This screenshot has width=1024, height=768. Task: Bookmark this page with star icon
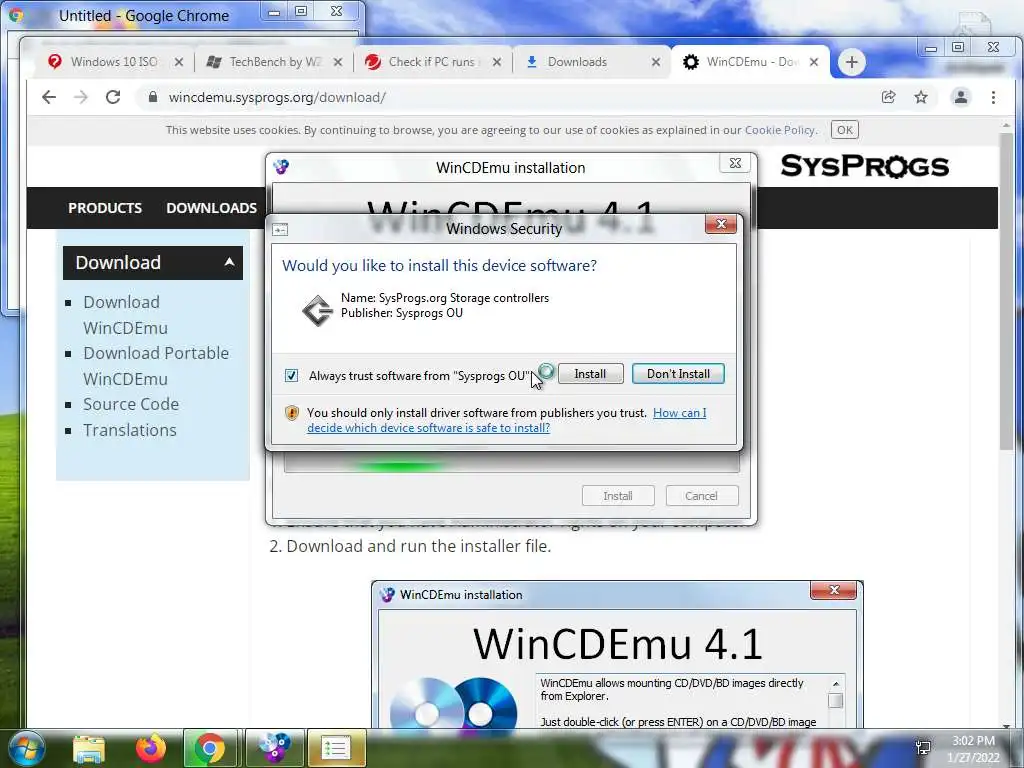click(921, 97)
